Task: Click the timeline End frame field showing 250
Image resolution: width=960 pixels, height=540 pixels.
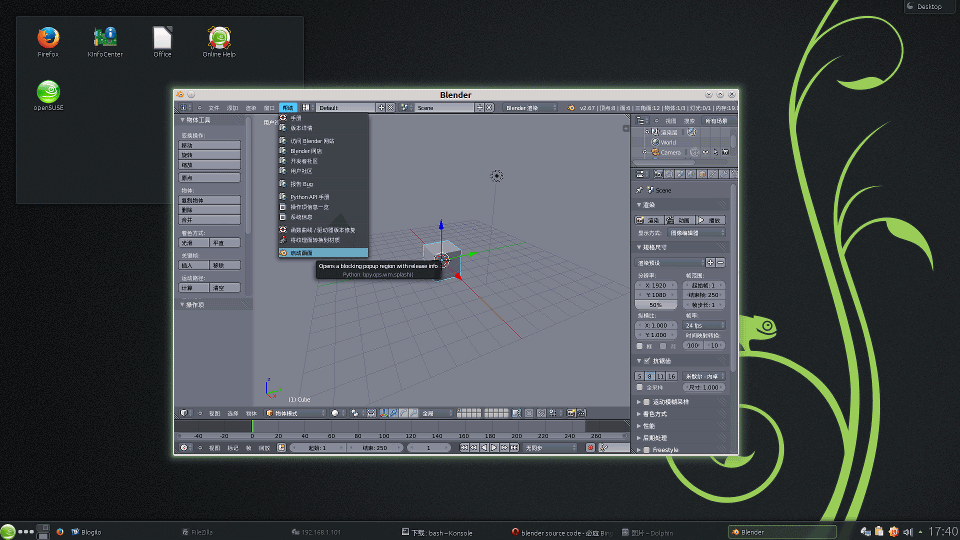Action: [375, 448]
